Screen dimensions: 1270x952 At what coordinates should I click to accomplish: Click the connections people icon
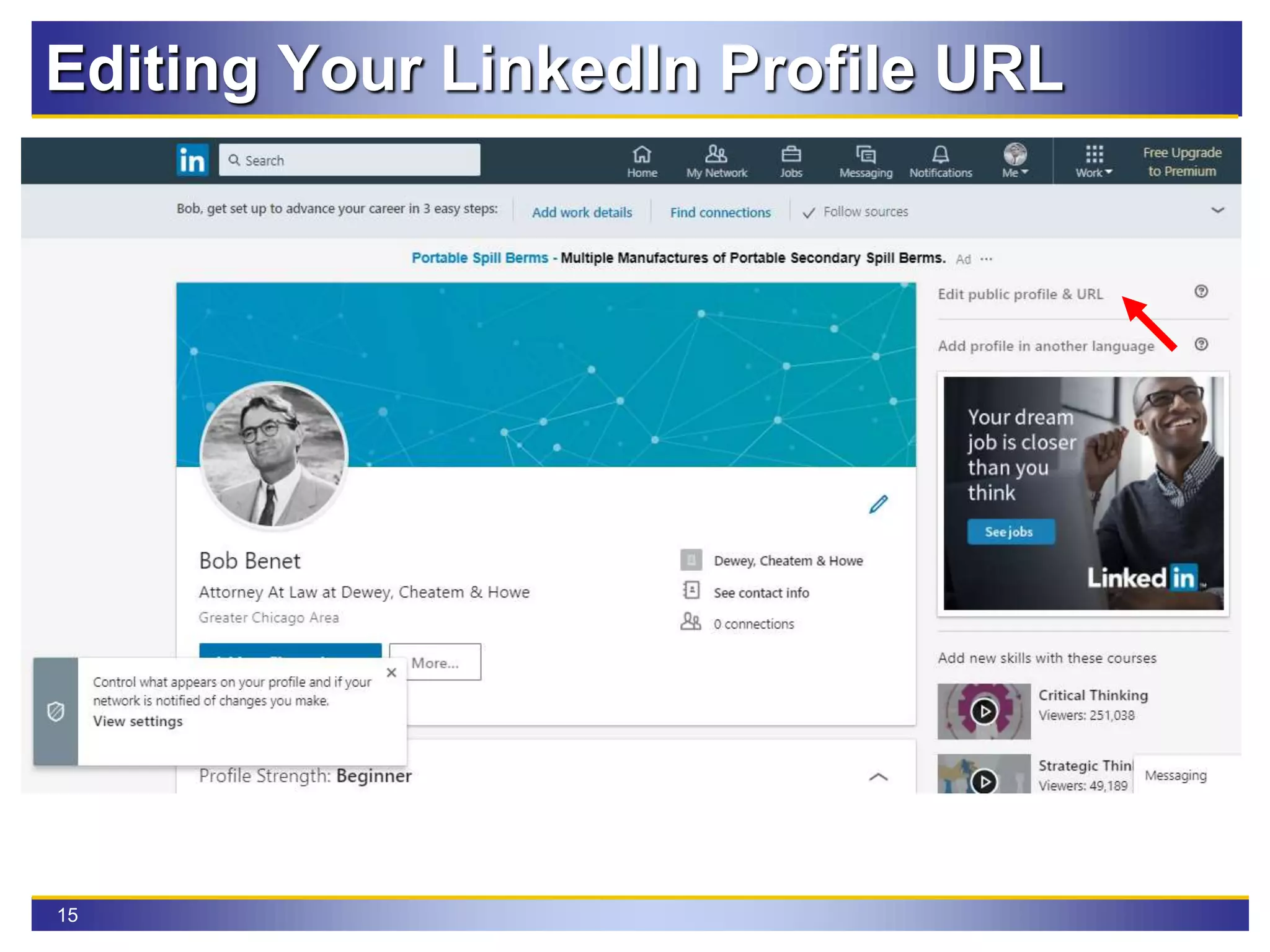click(690, 621)
